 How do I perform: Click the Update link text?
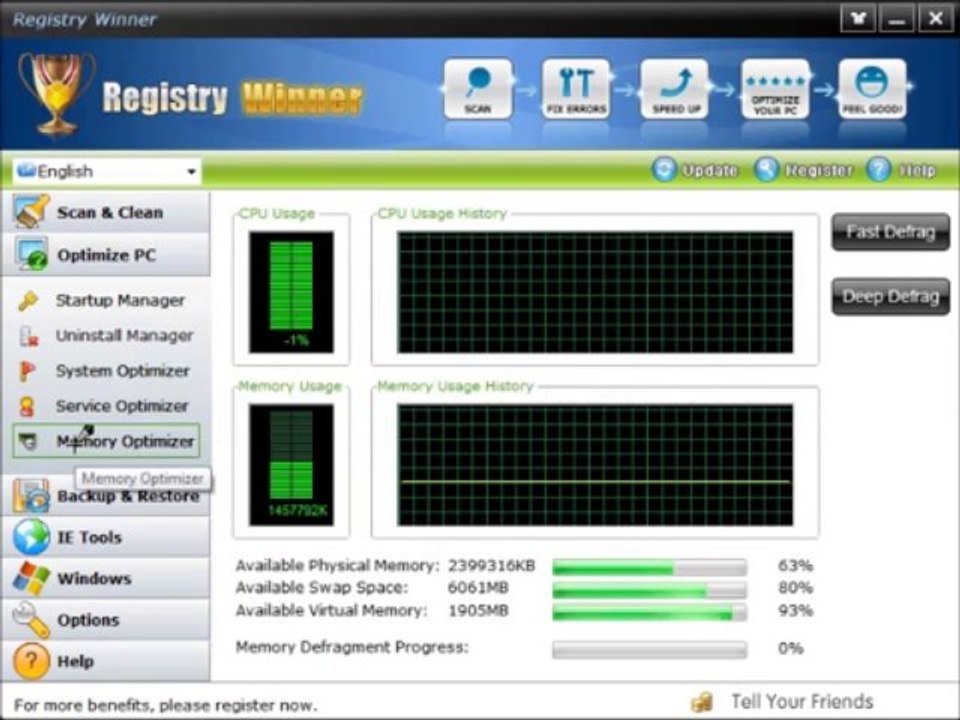710,170
